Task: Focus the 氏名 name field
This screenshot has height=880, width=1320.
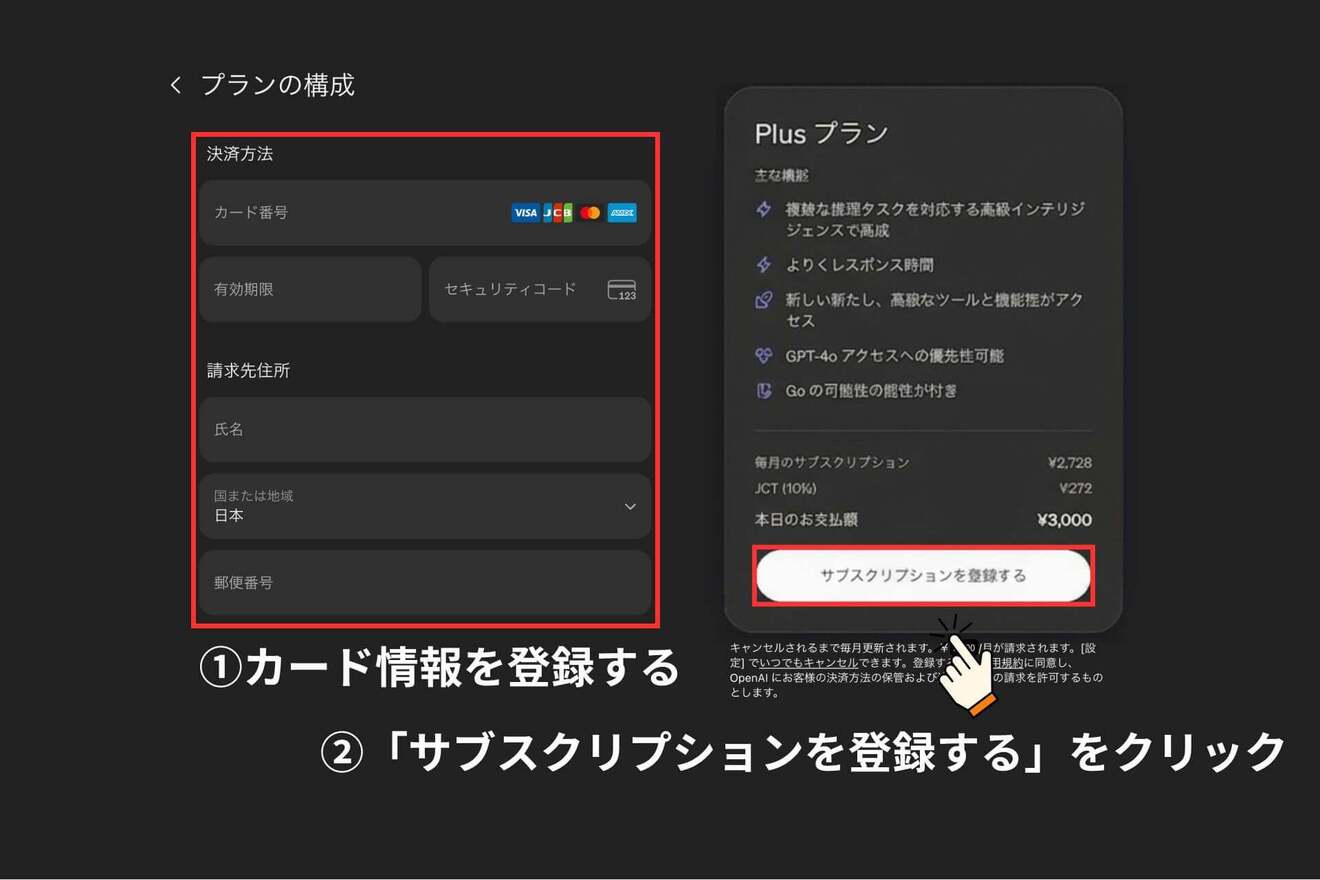Action: click(x=425, y=430)
